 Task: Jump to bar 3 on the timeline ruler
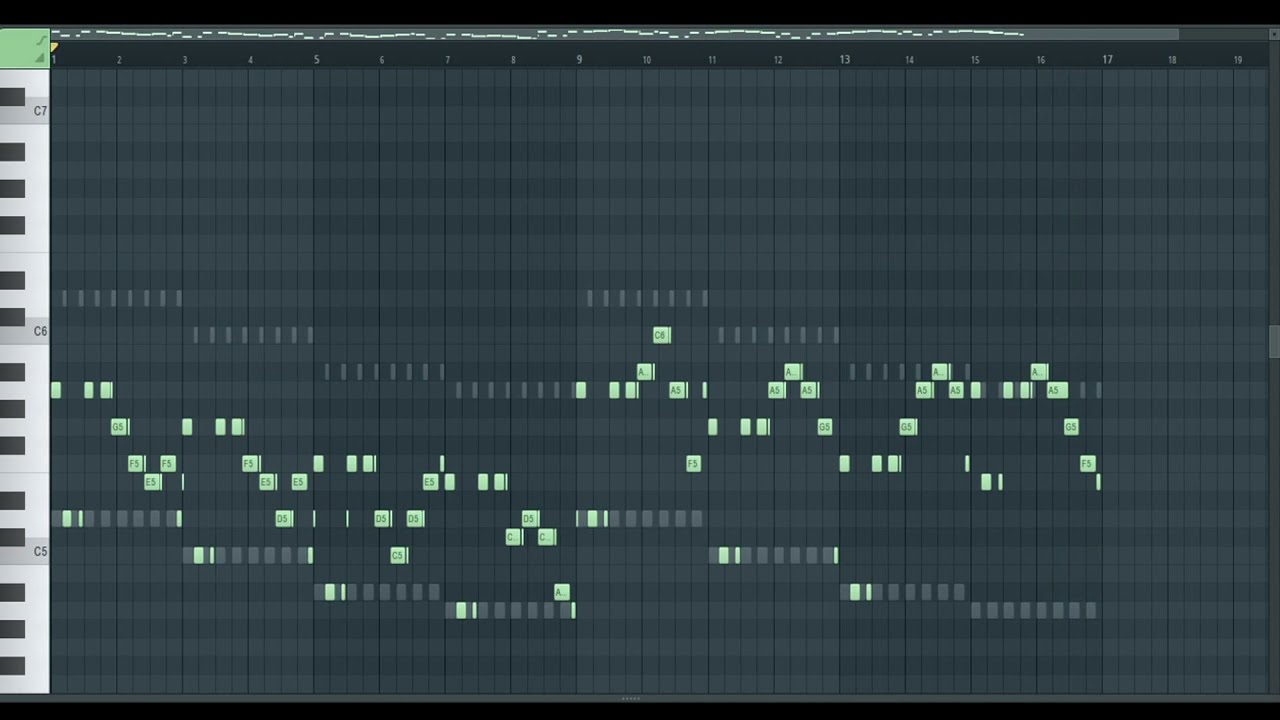pos(185,60)
